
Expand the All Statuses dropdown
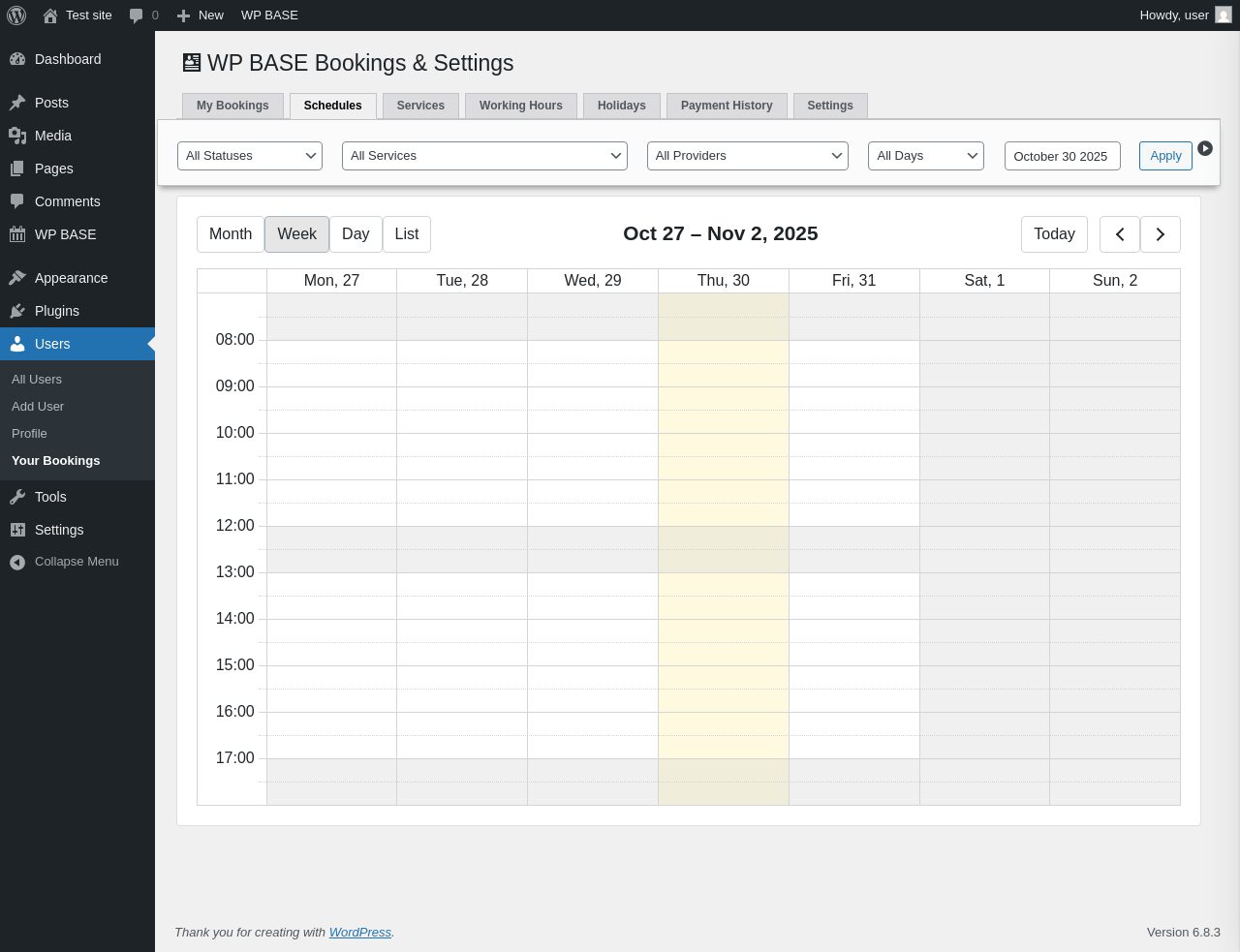coord(250,156)
